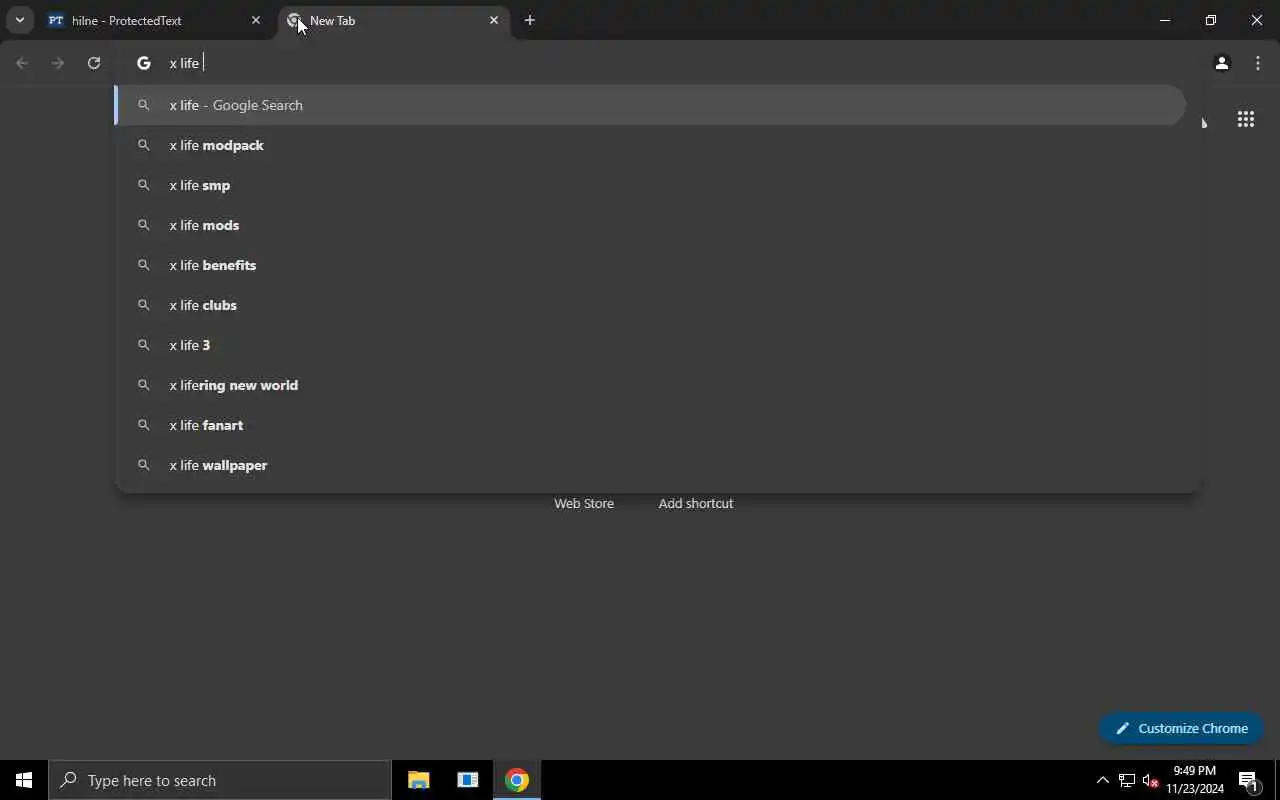
Task: Open the Microsoft Store taskbar icon
Action: (x=468, y=780)
